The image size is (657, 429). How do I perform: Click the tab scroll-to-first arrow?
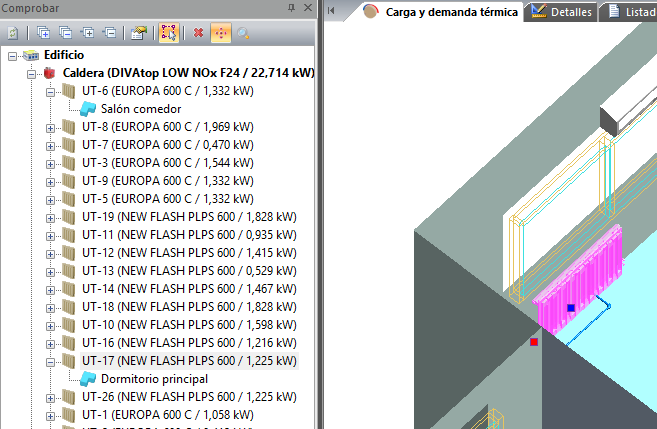331,11
